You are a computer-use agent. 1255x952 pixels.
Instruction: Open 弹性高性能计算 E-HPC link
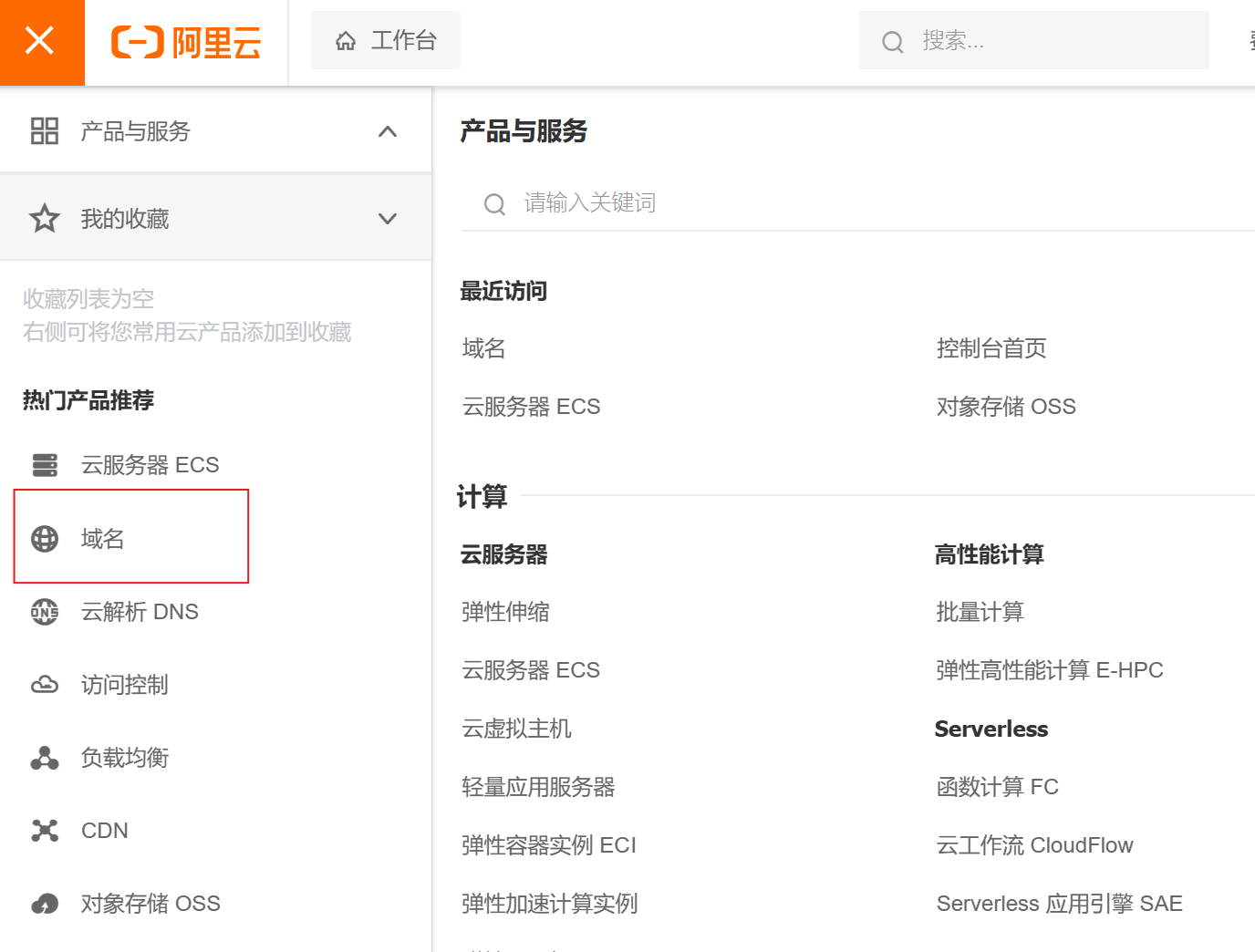(1049, 670)
